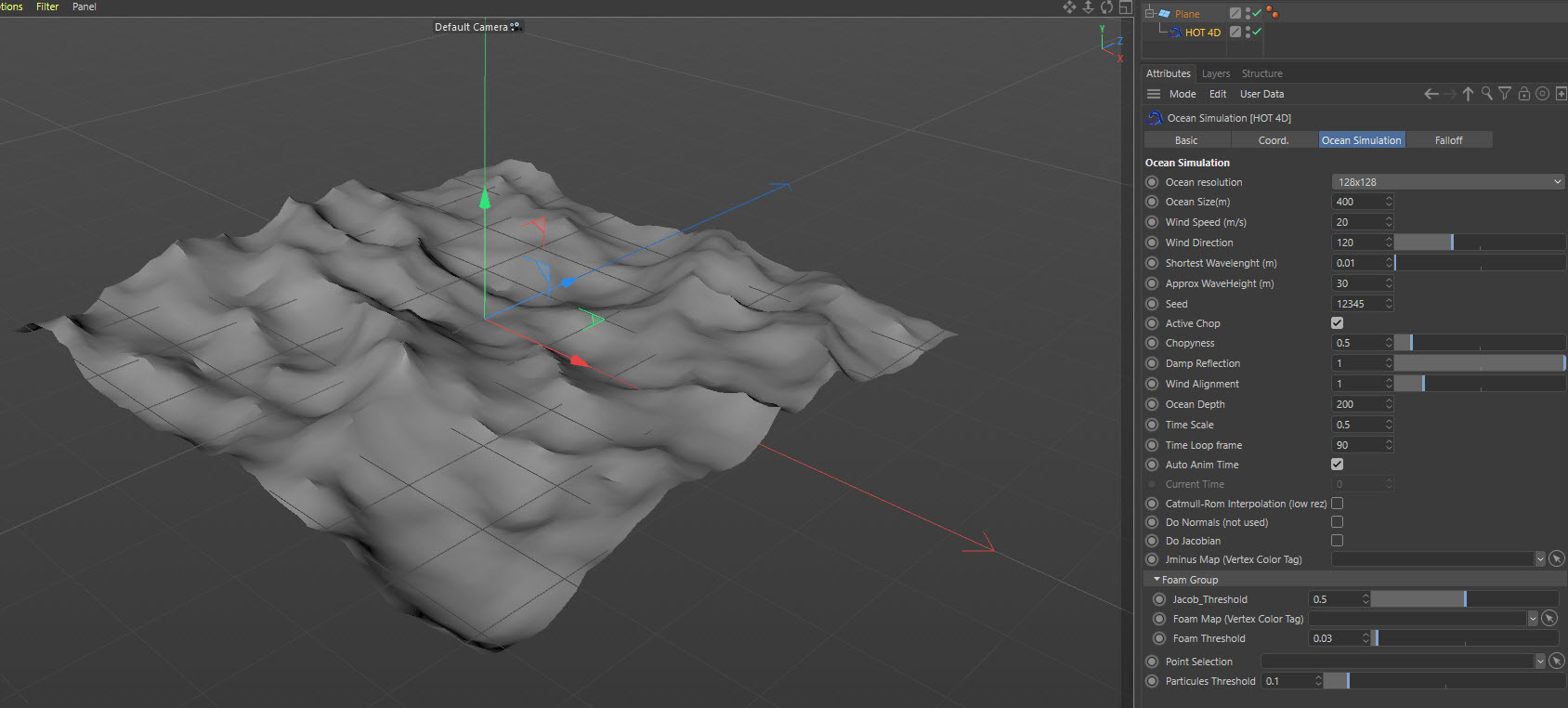Viewport: 1568px width, 708px height.
Task: Click the viewport zoom camera icon
Action: click(x=1088, y=7)
